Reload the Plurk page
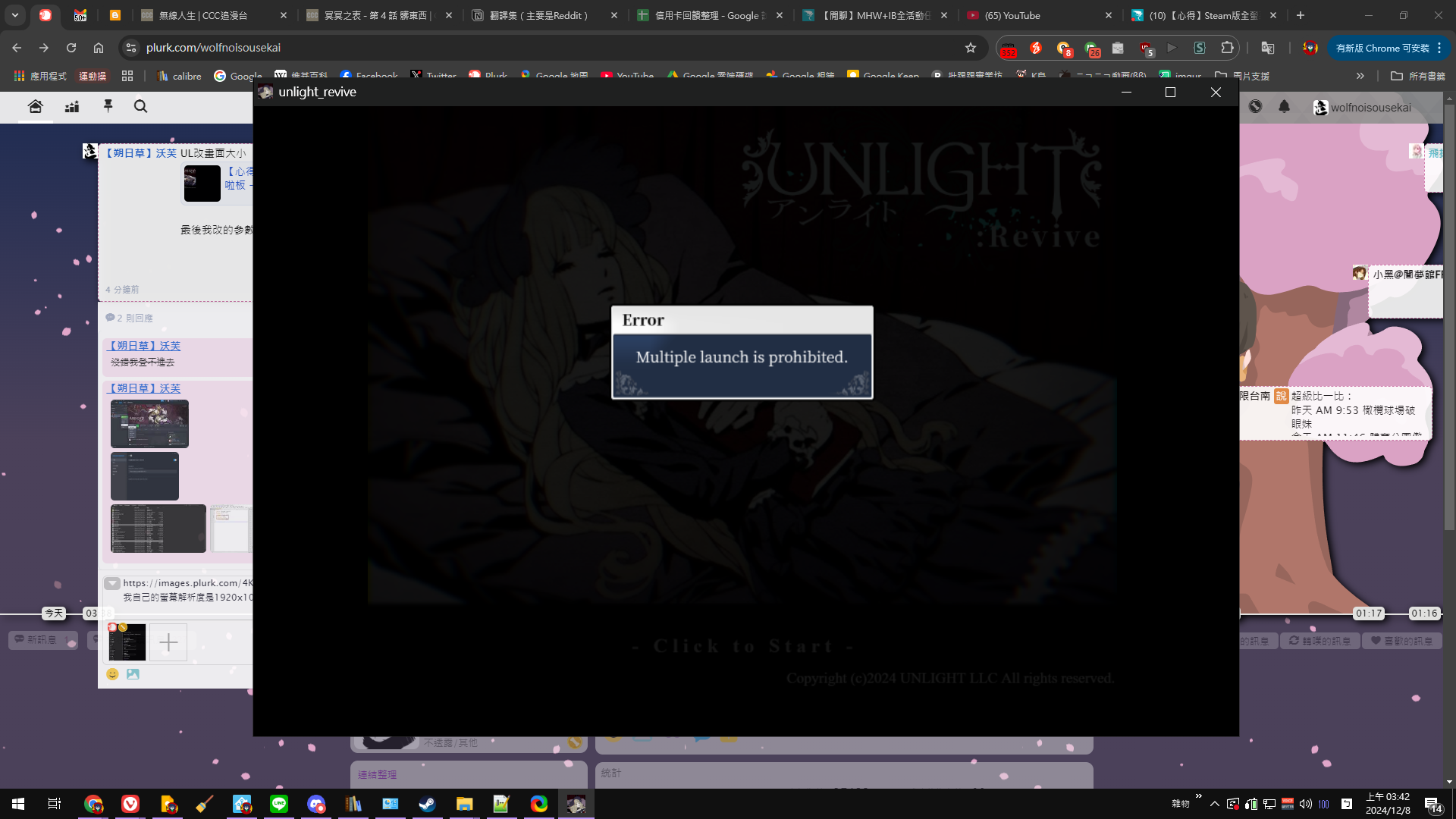Viewport: 1456px width, 819px height. pyautogui.click(x=71, y=48)
